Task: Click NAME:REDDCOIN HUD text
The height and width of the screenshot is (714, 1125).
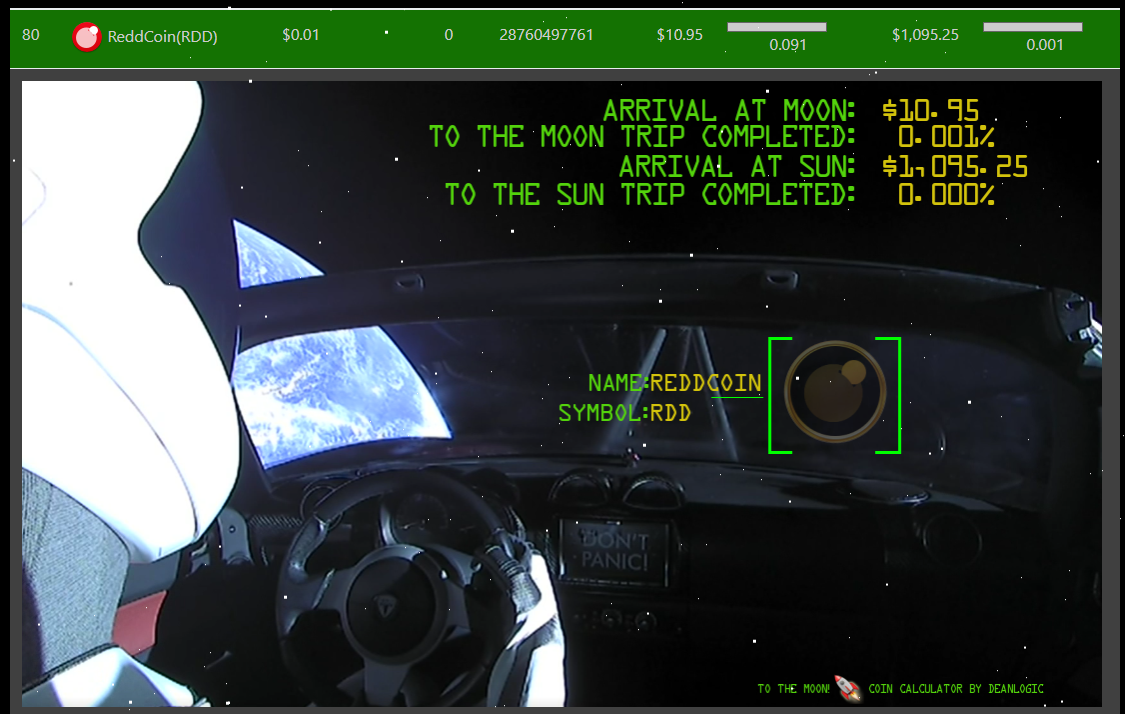Action: pyautogui.click(x=674, y=383)
